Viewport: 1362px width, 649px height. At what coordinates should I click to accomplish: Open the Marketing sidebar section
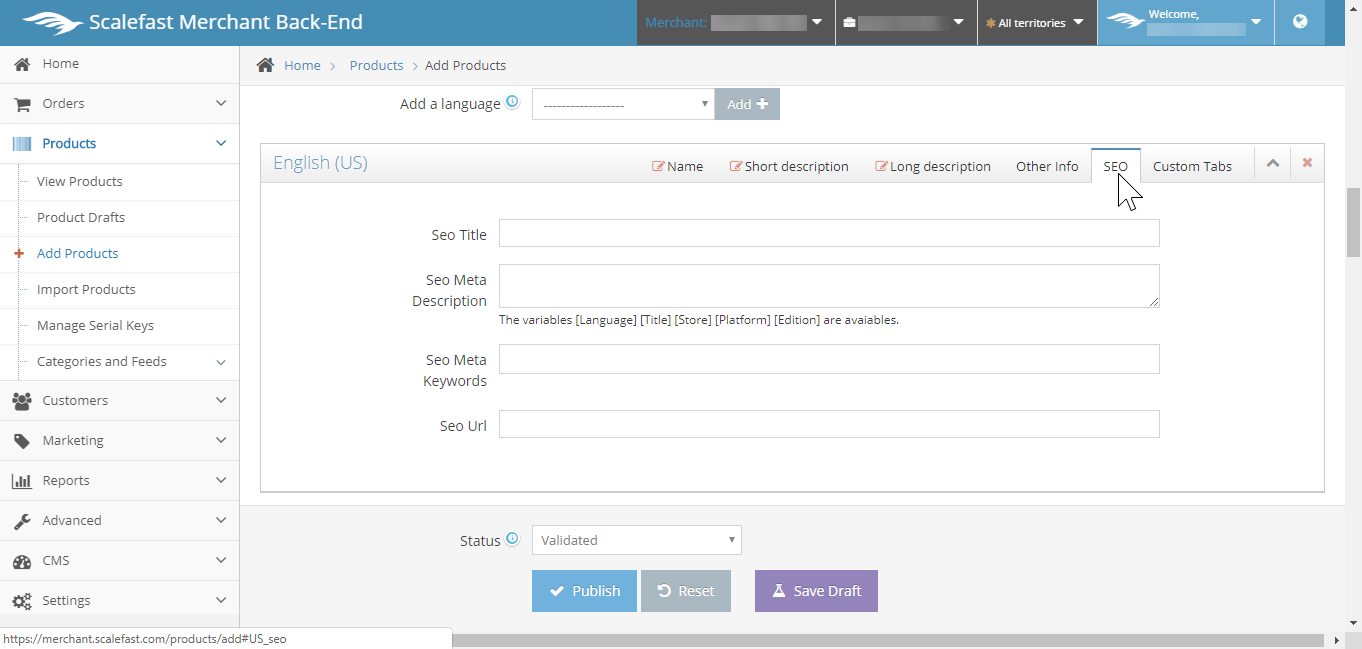[x=119, y=440]
